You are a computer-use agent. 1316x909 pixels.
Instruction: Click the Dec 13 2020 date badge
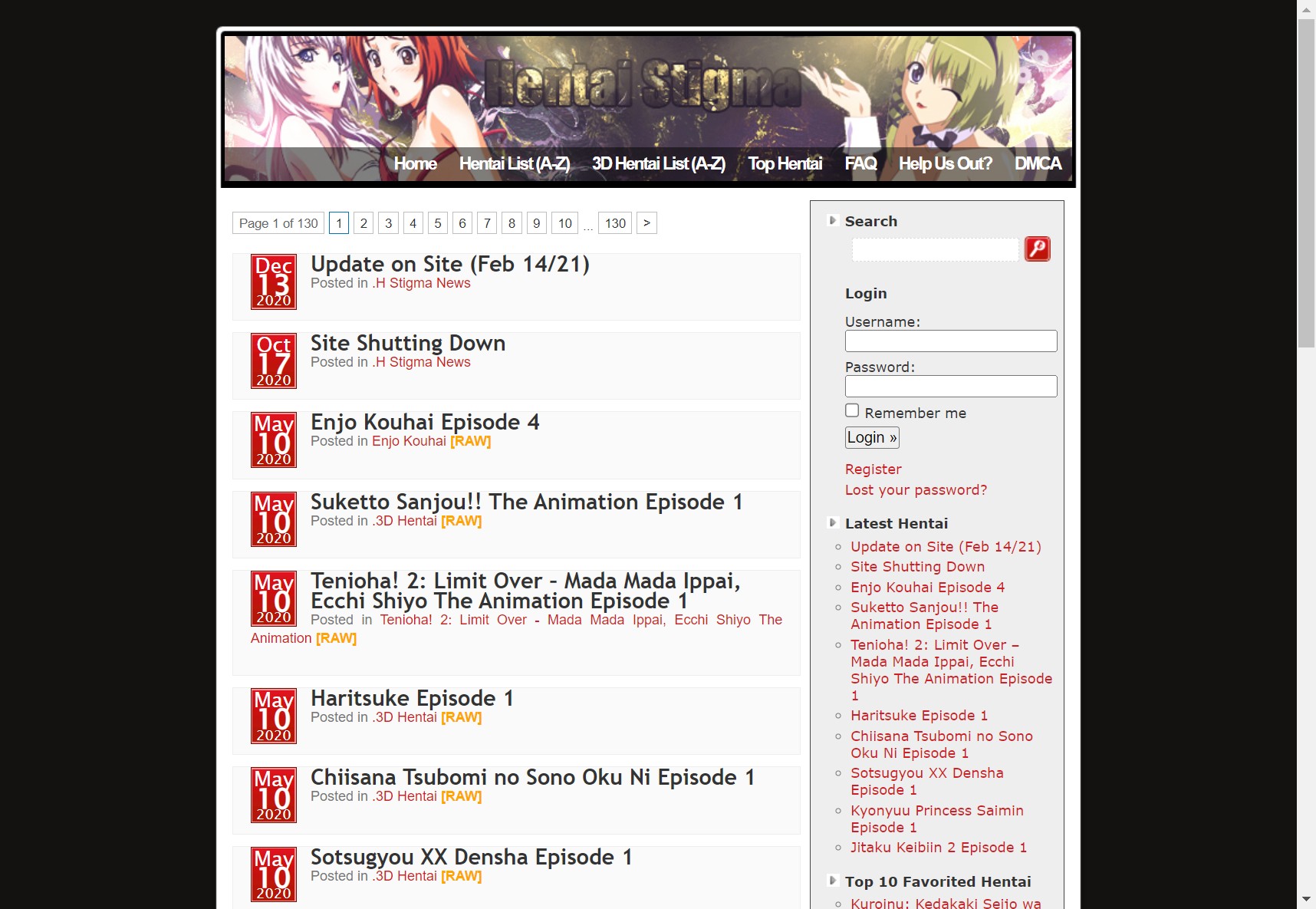[274, 282]
